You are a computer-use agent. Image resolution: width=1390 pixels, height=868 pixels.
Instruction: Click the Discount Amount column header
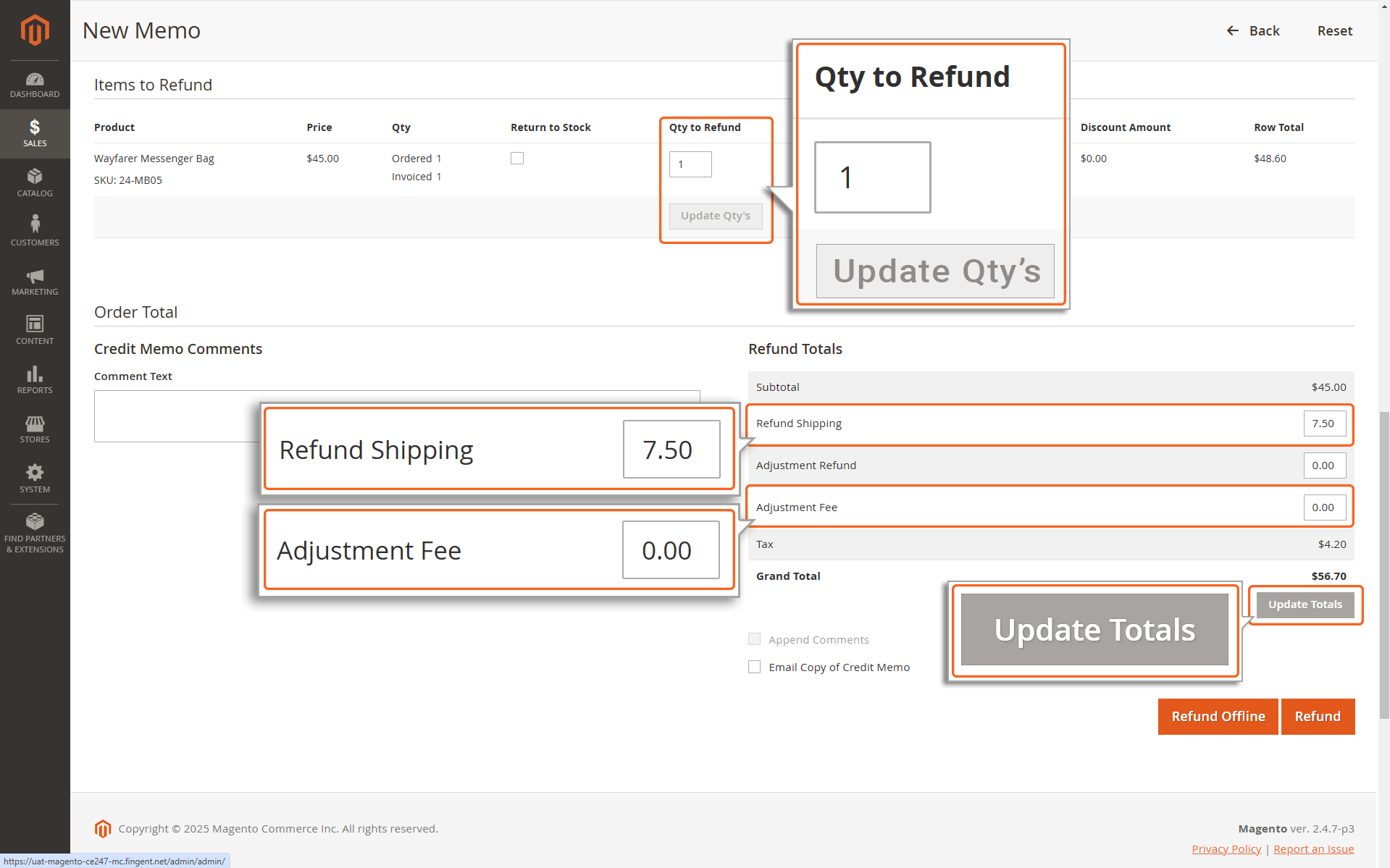[1125, 127]
